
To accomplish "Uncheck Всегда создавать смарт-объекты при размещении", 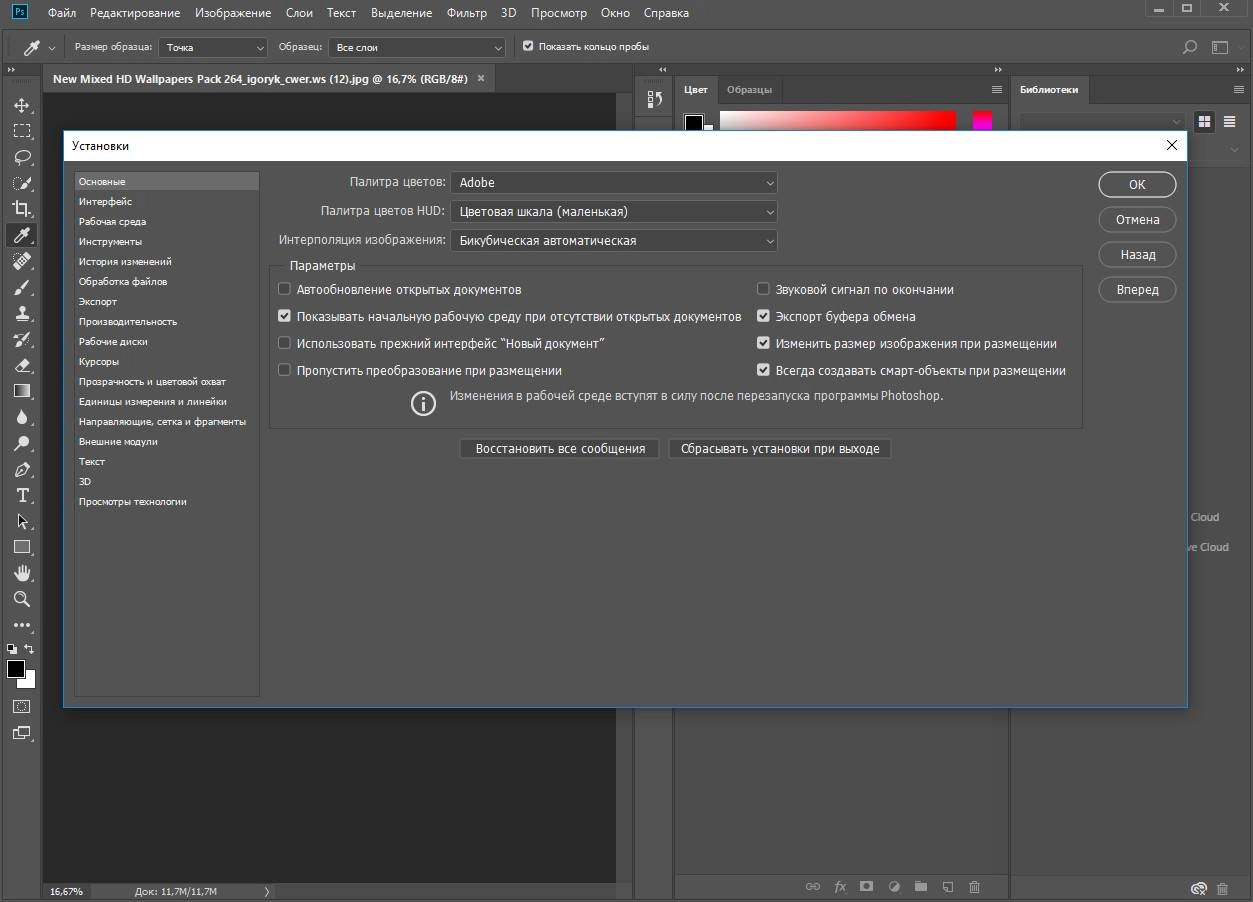I will tap(764, 370).
